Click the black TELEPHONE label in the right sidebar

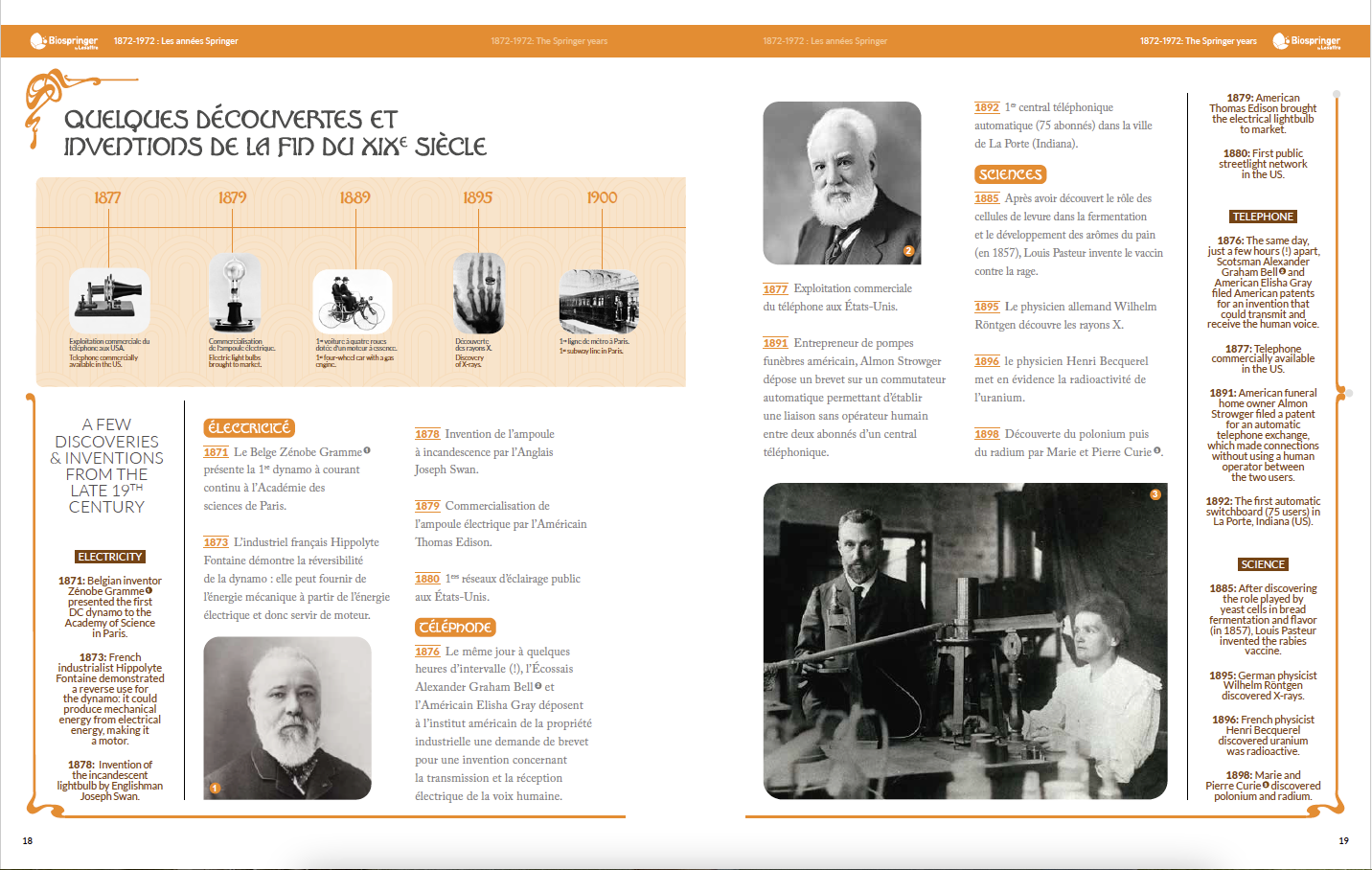click(x=1263, y=217)
